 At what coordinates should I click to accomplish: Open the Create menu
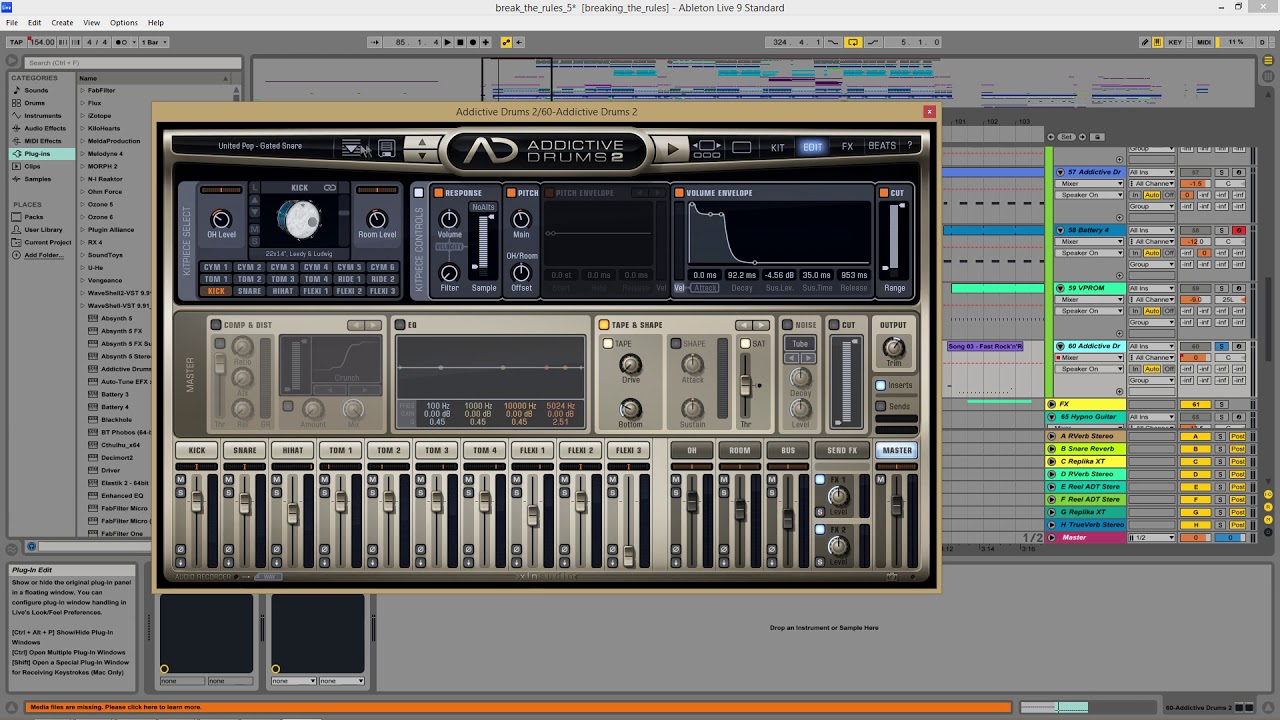(62, 22)
